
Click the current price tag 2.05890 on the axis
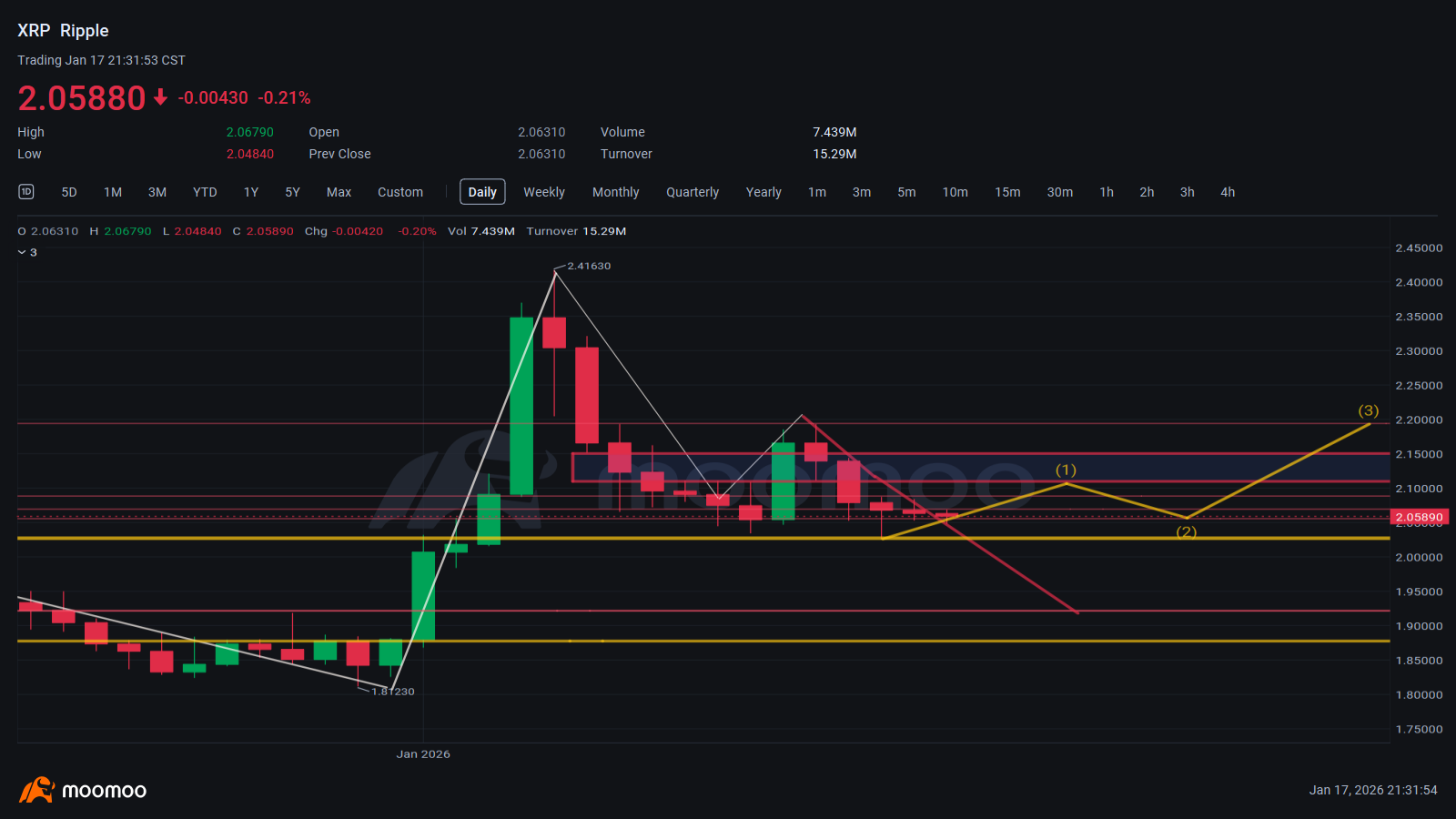tap(1419, 517)
